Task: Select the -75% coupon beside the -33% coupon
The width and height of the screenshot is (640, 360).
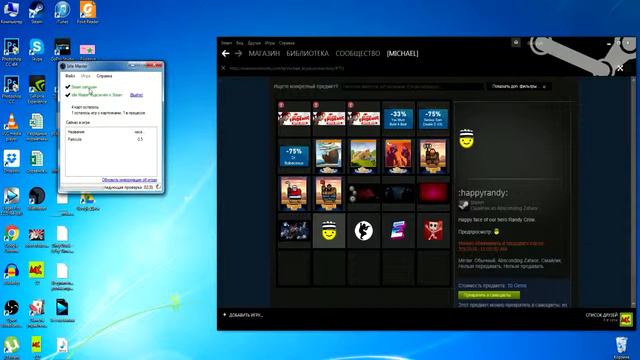Action: click(x=433, y=118)
